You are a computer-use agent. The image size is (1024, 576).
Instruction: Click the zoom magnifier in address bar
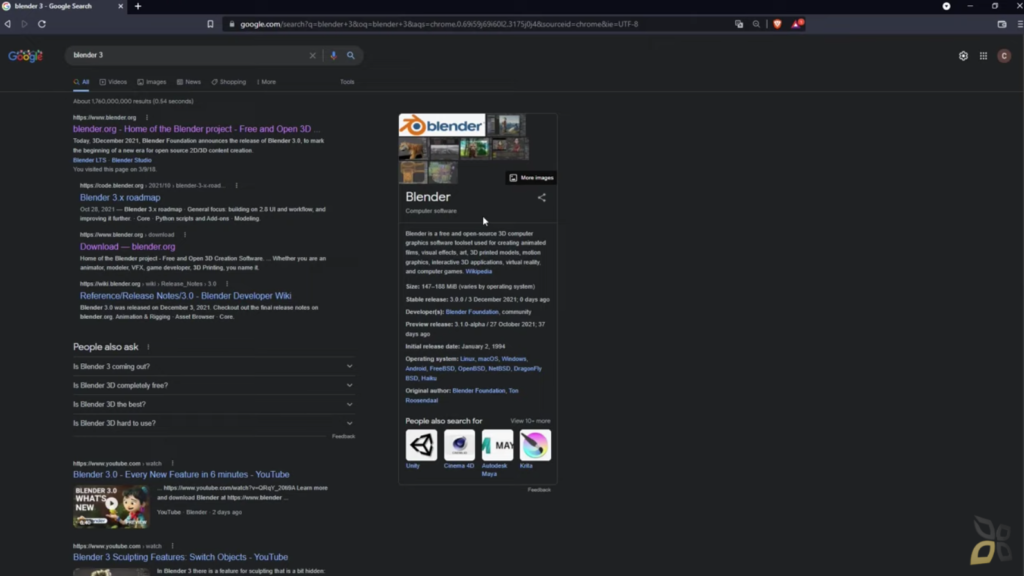pyautogui.click(x=756, y=24)
